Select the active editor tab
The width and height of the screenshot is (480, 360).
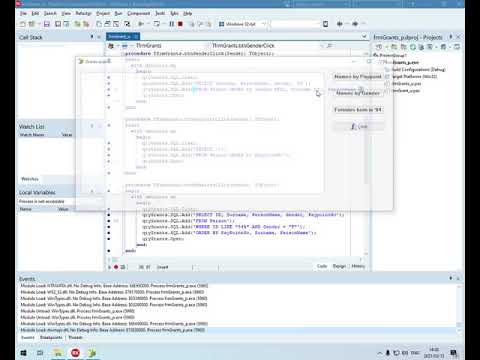click(x=123, y=36)
